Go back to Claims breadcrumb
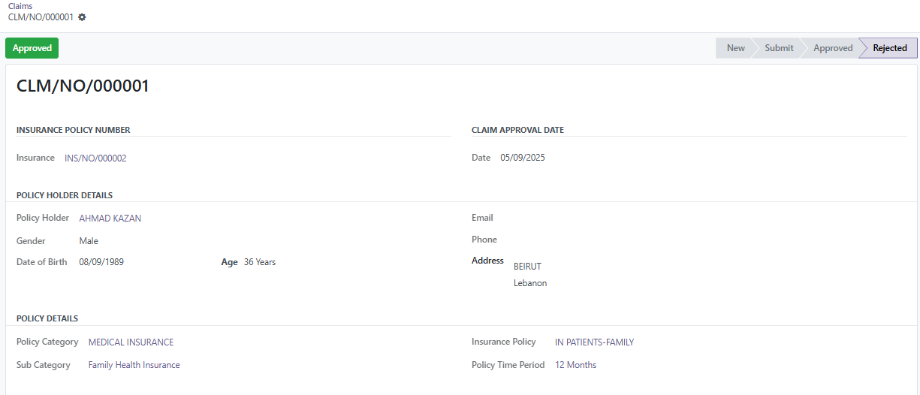 20,6
